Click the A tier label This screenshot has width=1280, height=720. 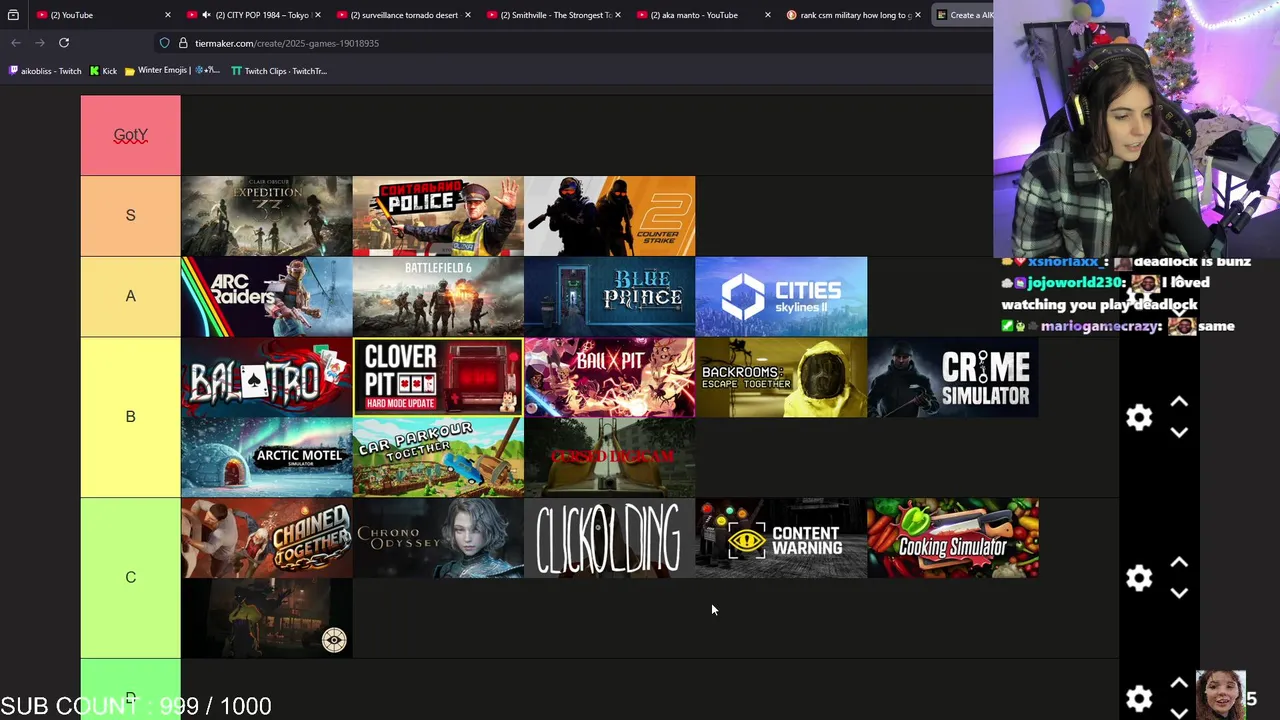click(x=130, y=296)
